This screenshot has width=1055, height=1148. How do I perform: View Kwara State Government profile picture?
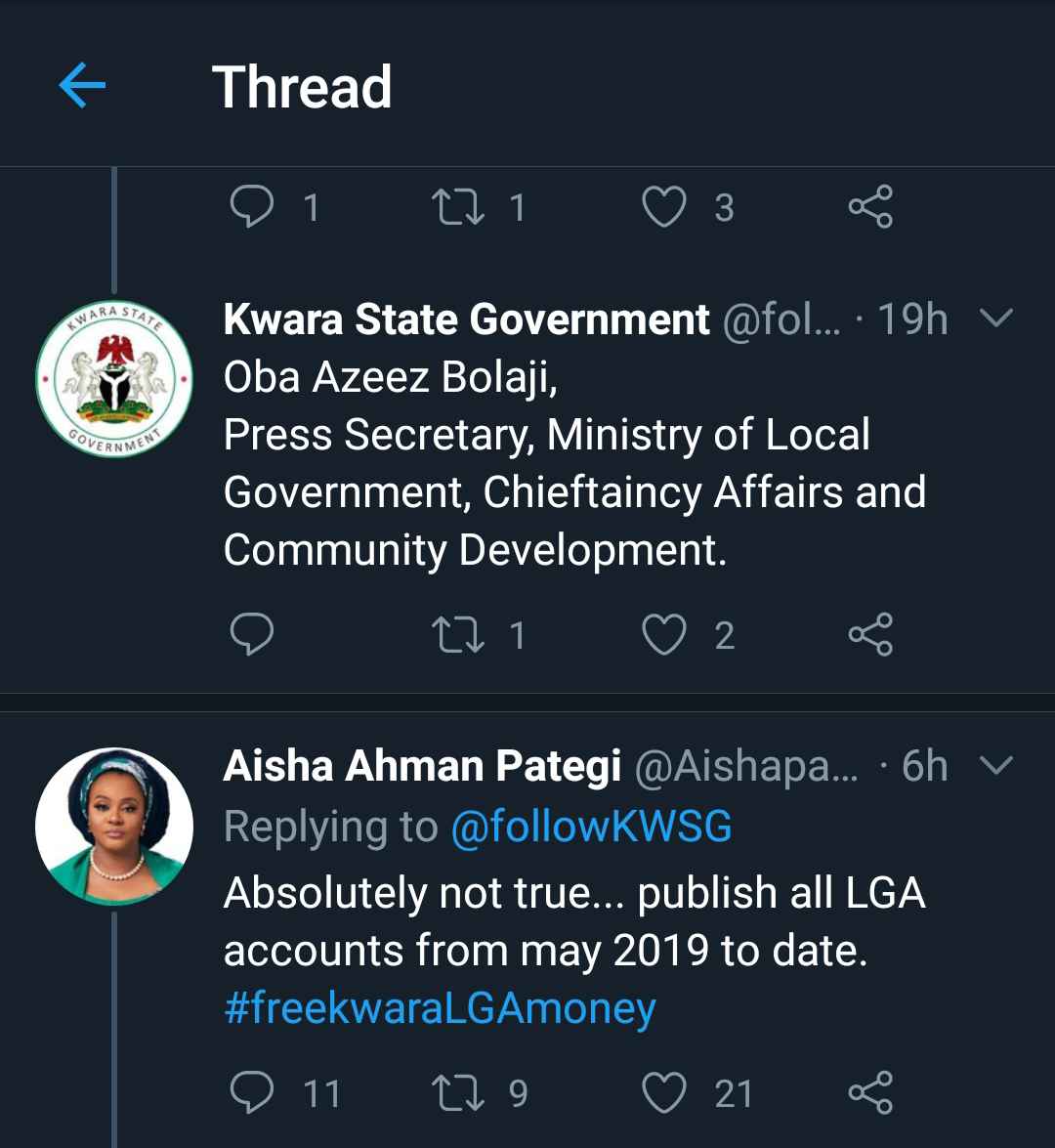[x=114, y=378]
